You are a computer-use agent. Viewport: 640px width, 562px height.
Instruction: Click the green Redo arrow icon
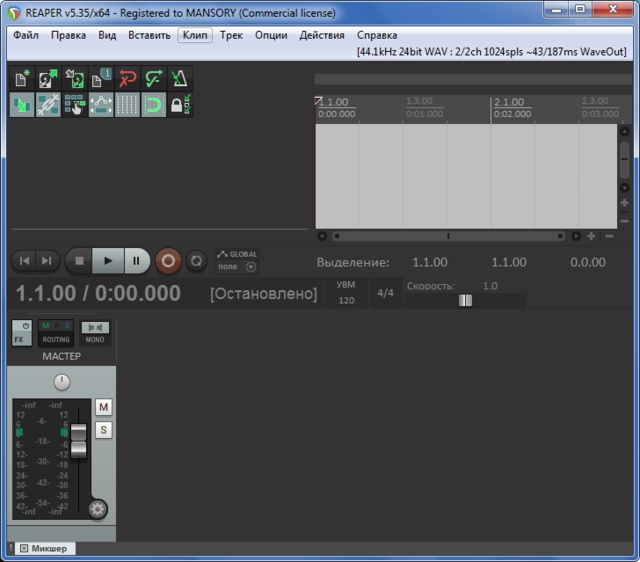point(153,79)
